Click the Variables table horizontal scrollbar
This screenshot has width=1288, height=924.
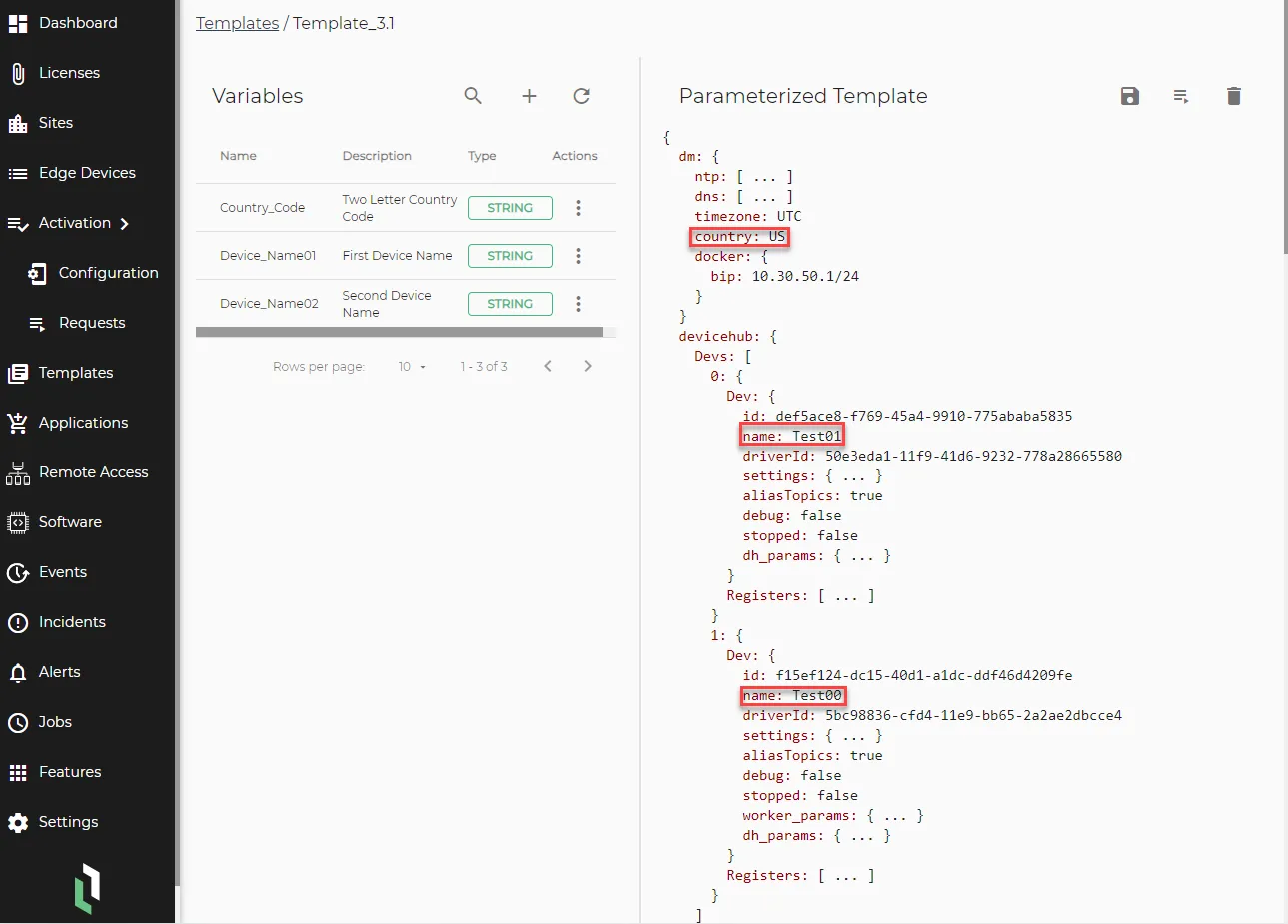click(399, 332)
